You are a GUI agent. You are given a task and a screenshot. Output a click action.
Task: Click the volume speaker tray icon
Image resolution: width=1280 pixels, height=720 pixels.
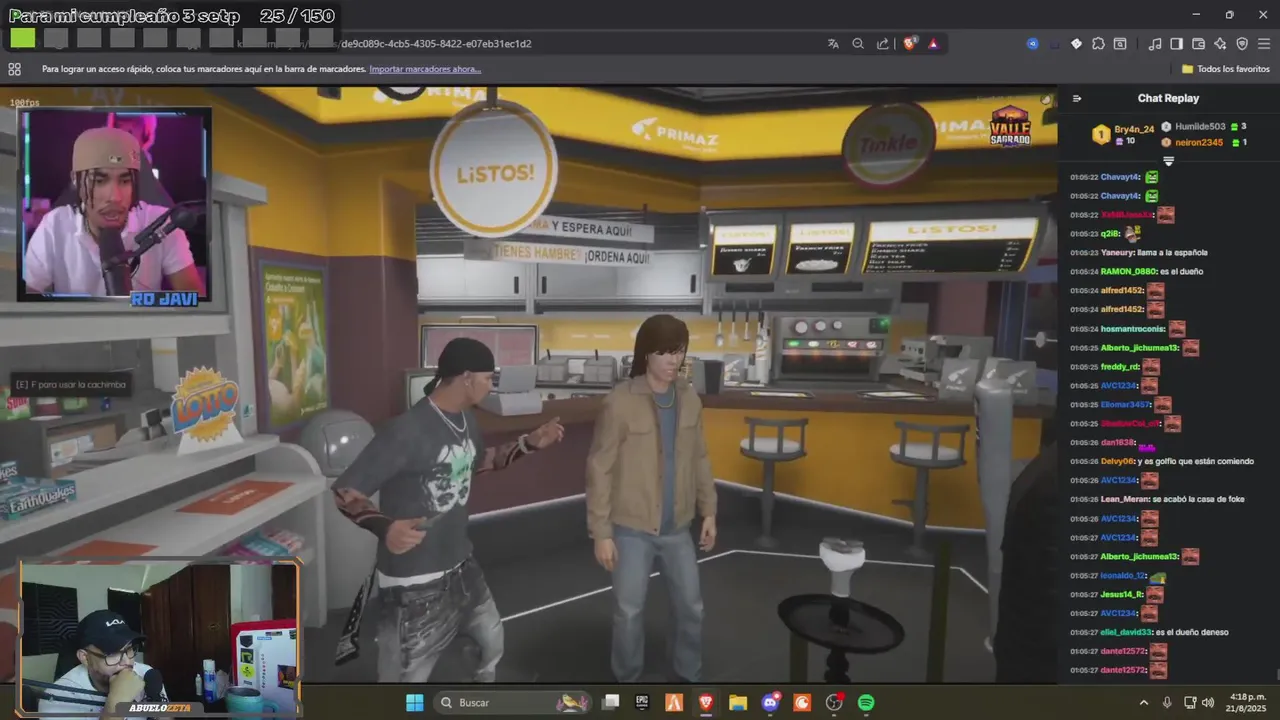point(1209,703)
